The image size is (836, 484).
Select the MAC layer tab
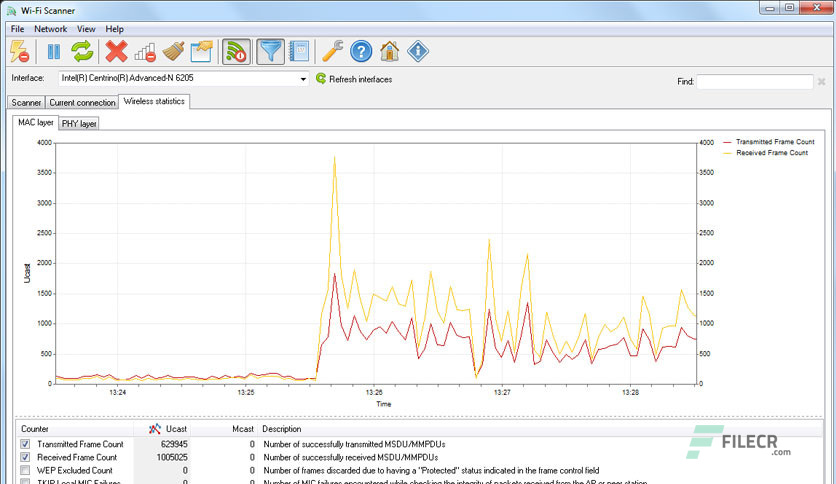[x=36, y=123]
